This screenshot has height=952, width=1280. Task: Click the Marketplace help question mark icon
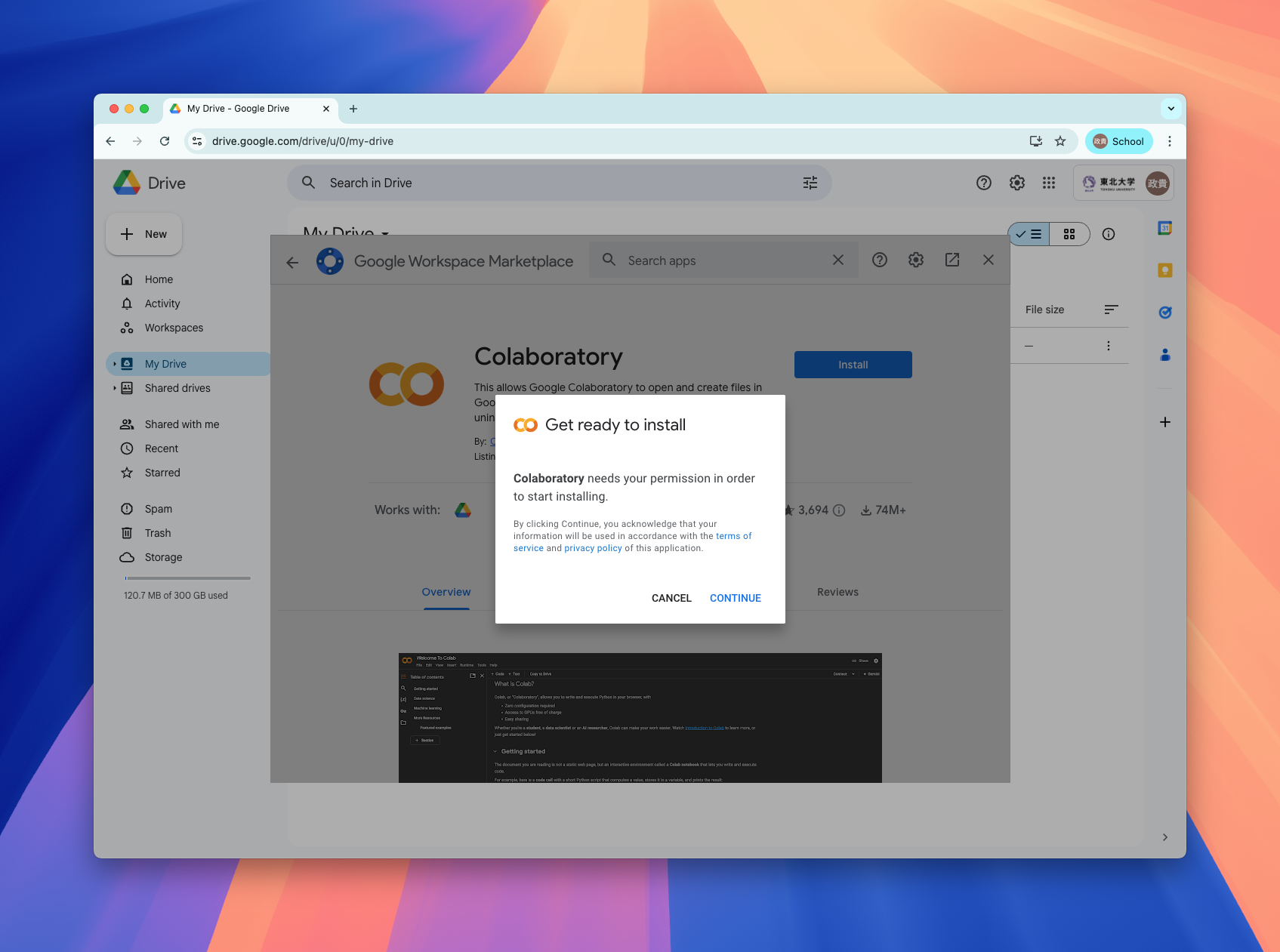880,260
